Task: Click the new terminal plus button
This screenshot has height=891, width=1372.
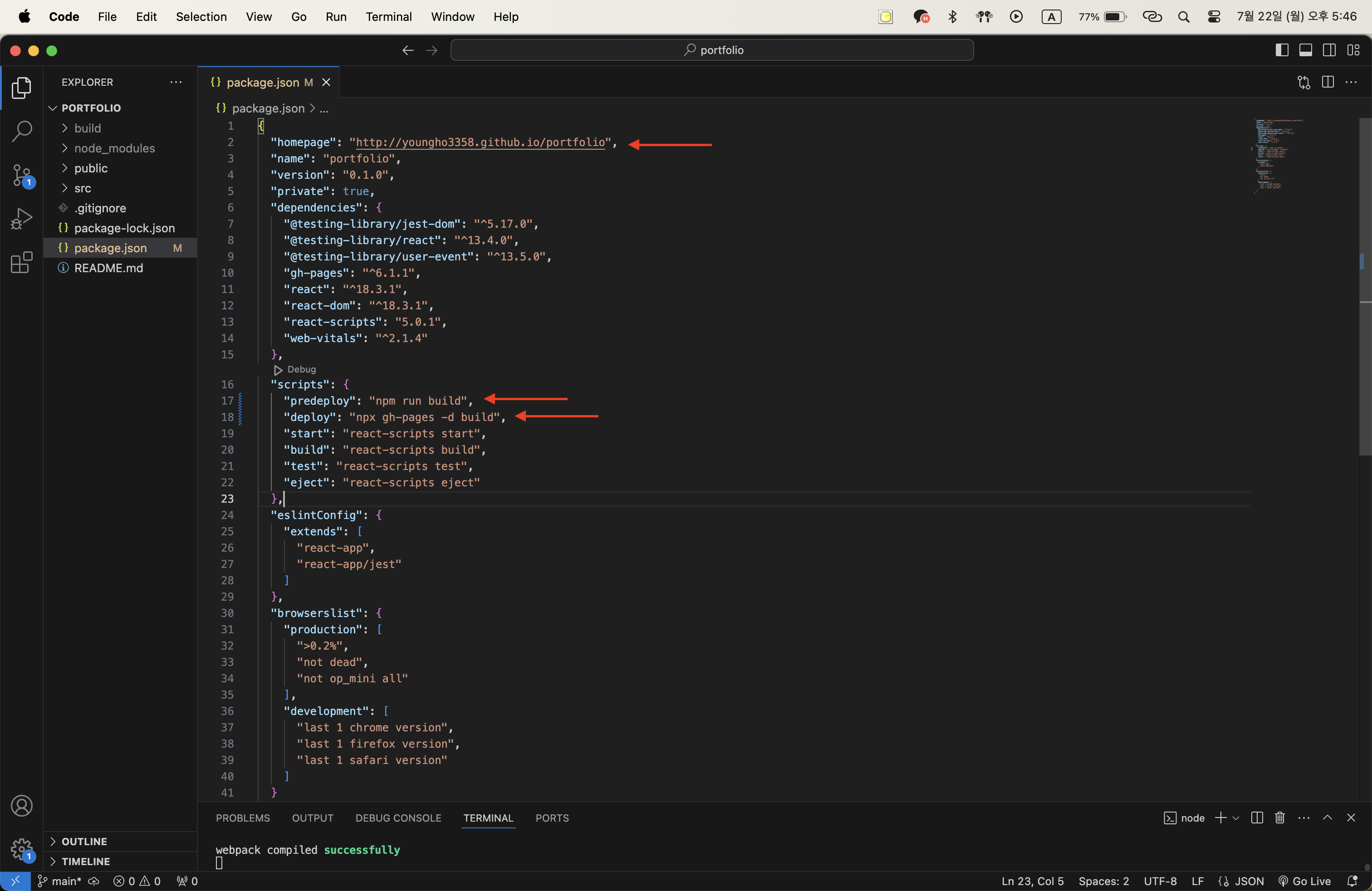Action: (x=1220, y=818)
